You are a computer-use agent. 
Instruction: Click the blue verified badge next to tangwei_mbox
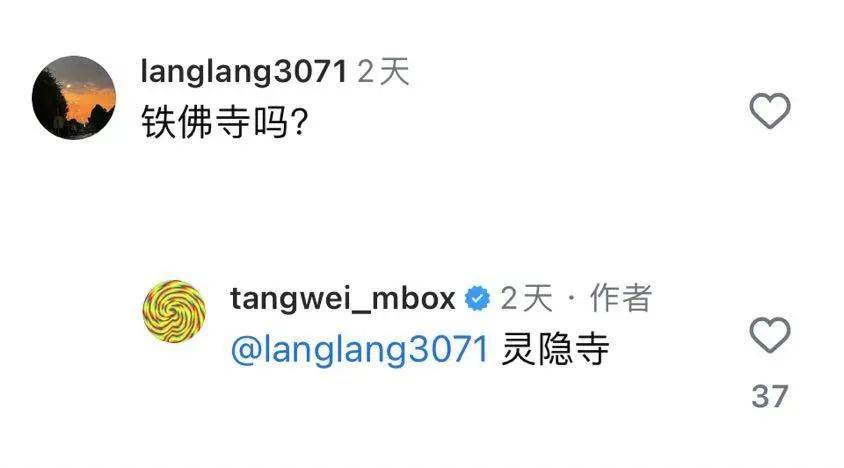(477, 298)
